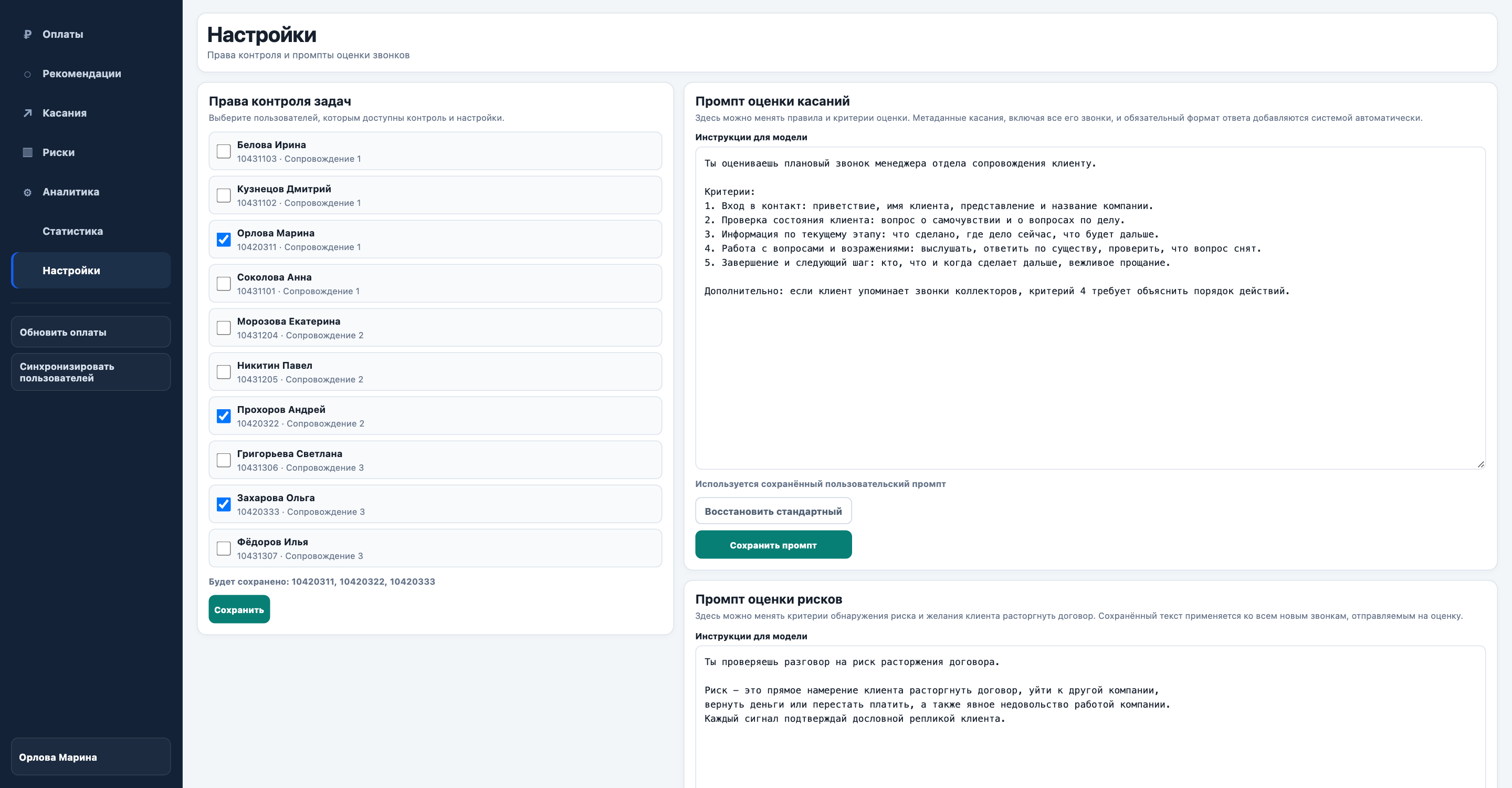Viewport: 1512px width, 788px height.
Task: Click the Промпт оценки касаний heading
Action: point(772,101)
